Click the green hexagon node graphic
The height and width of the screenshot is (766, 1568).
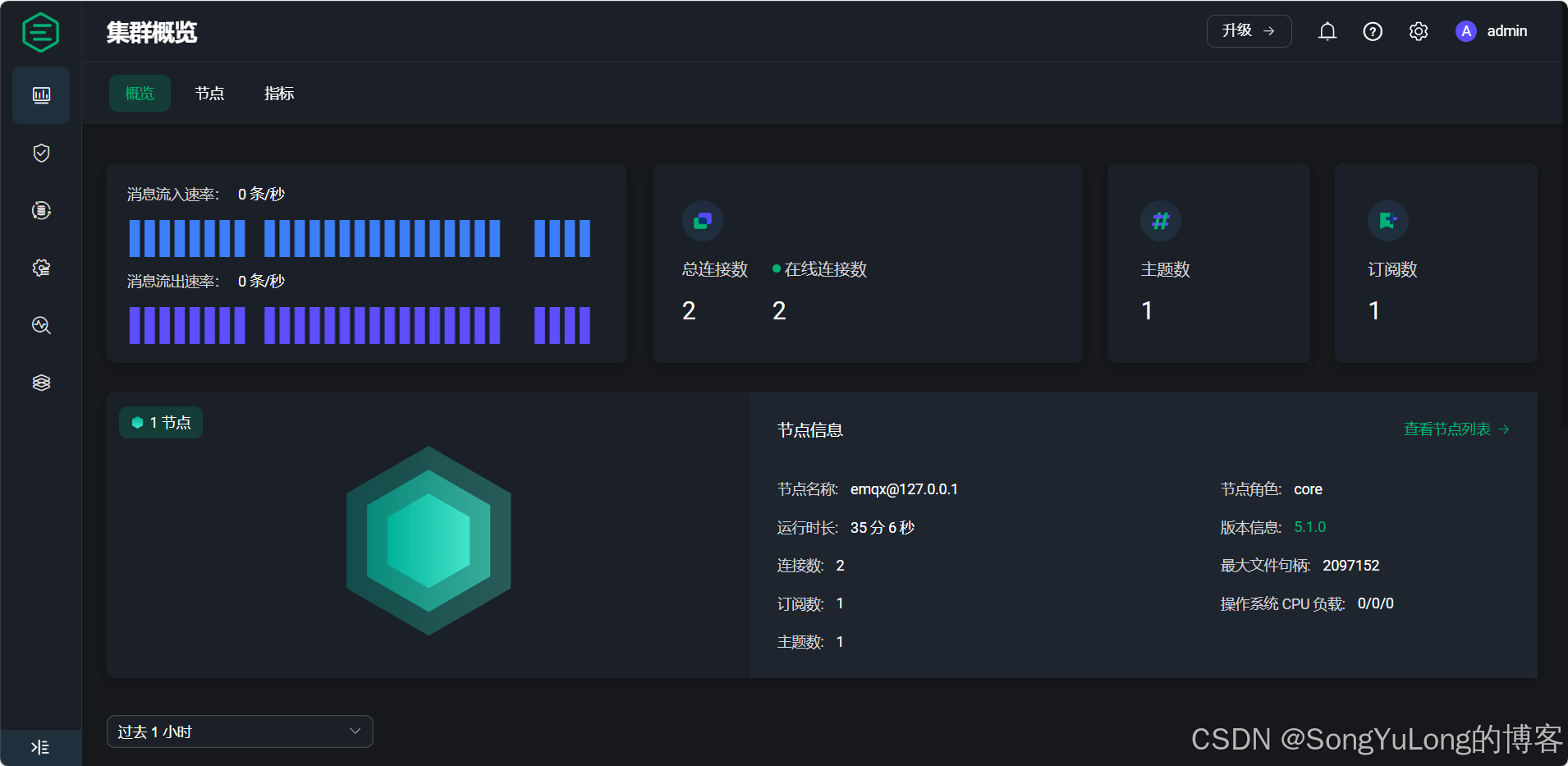429,540
